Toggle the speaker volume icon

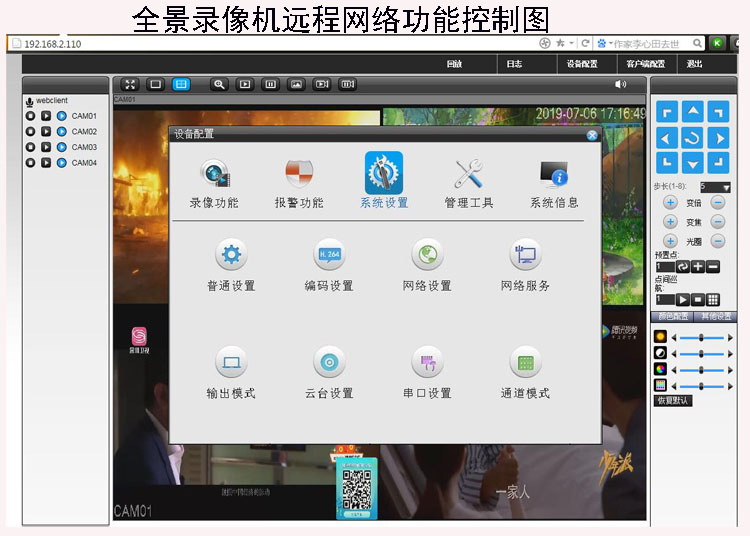pyautogui.click(x=621, y=85)
